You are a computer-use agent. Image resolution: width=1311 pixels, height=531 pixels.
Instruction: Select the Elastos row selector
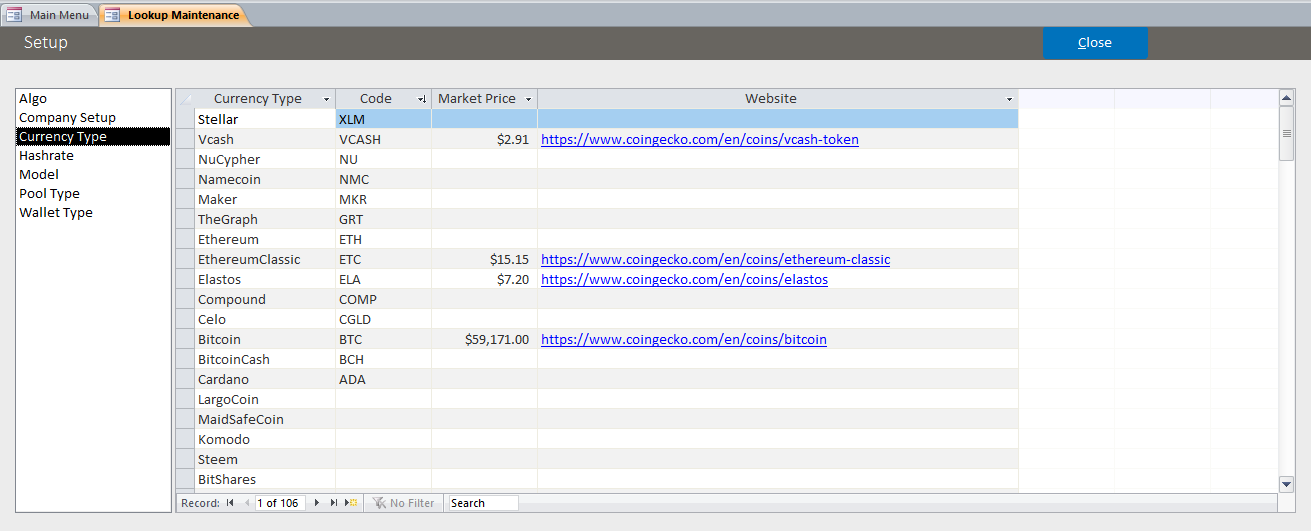185,280
